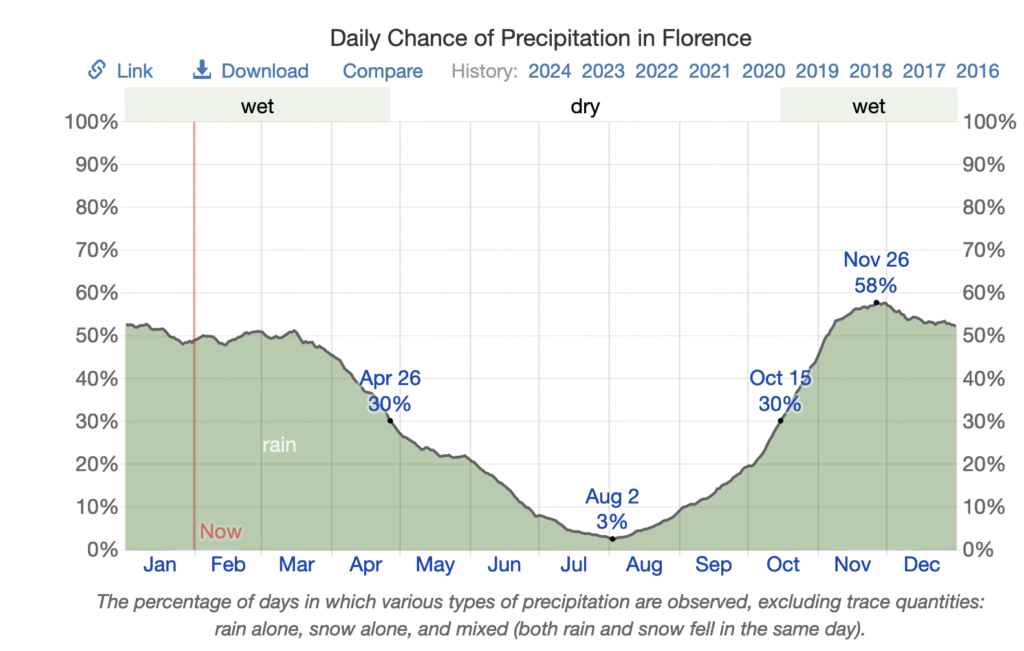This screenshot has width=1024, height=651.
Task: Select the Oct 15 30% marker
Action: pyautogui.click(x=780, y=420)
